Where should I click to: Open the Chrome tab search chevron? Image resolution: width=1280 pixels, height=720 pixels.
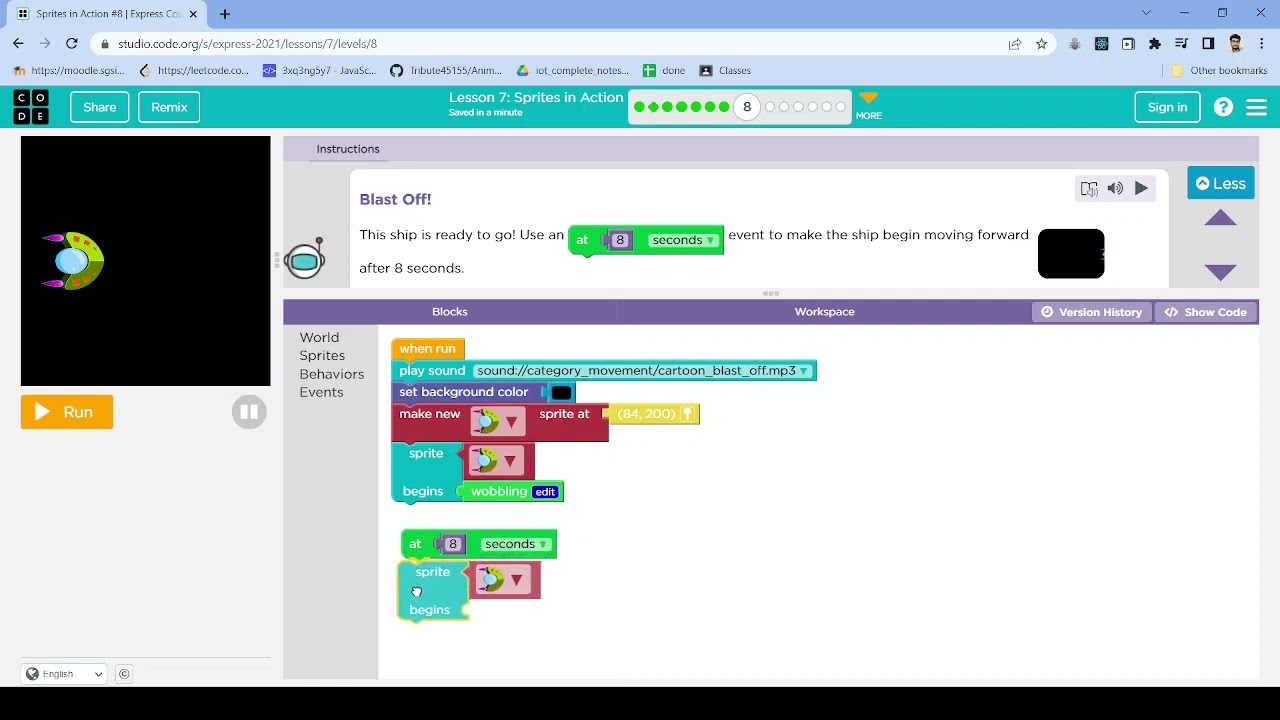click(x=1146, y=13)
